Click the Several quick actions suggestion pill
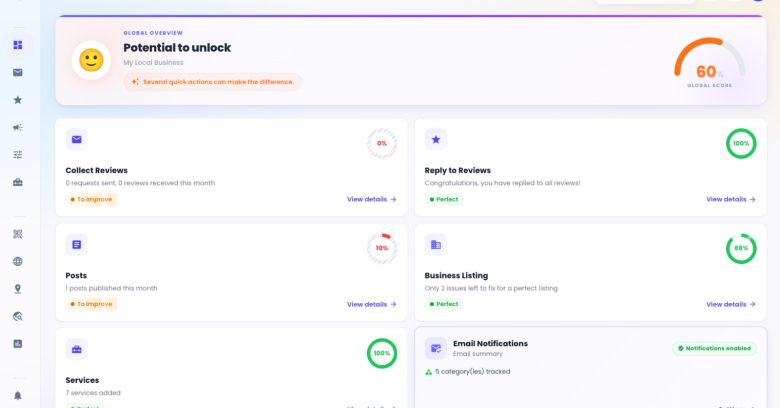The height and width of the screenshot is (408, 780). [x=212, y=82]
